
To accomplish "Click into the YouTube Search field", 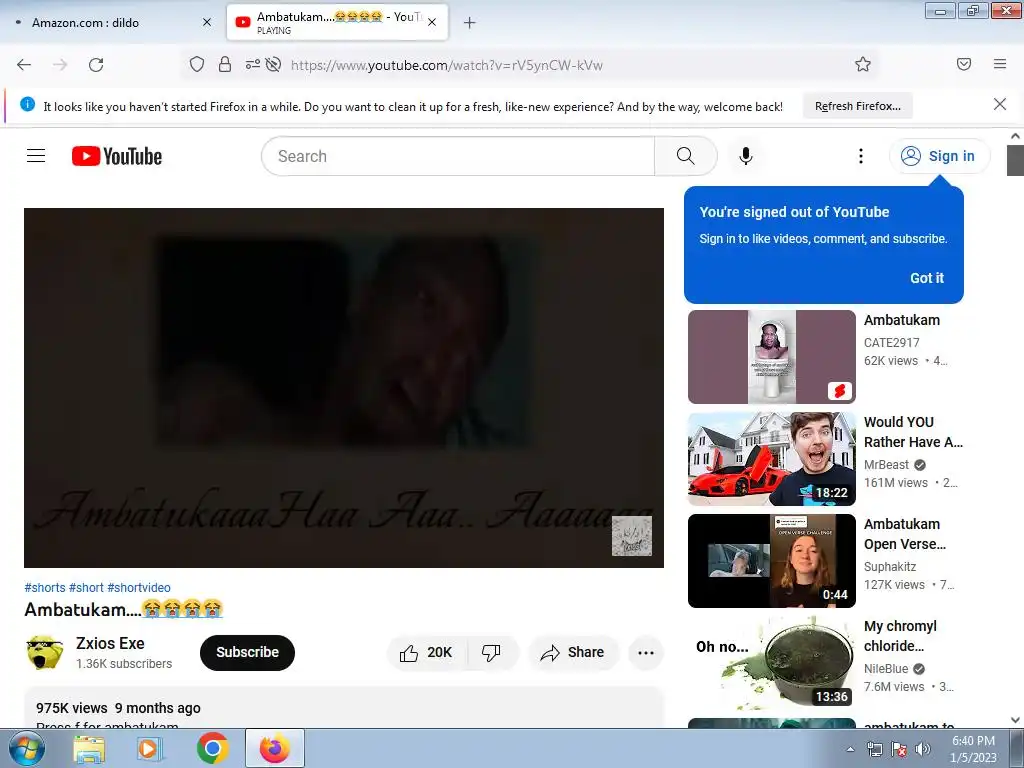I will 458,156.
